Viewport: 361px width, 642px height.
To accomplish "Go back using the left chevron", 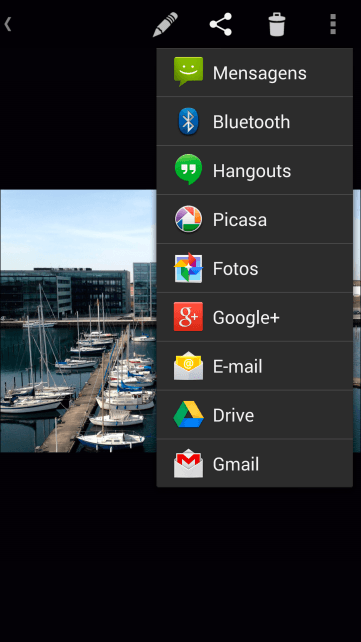I will pos(7,24).
